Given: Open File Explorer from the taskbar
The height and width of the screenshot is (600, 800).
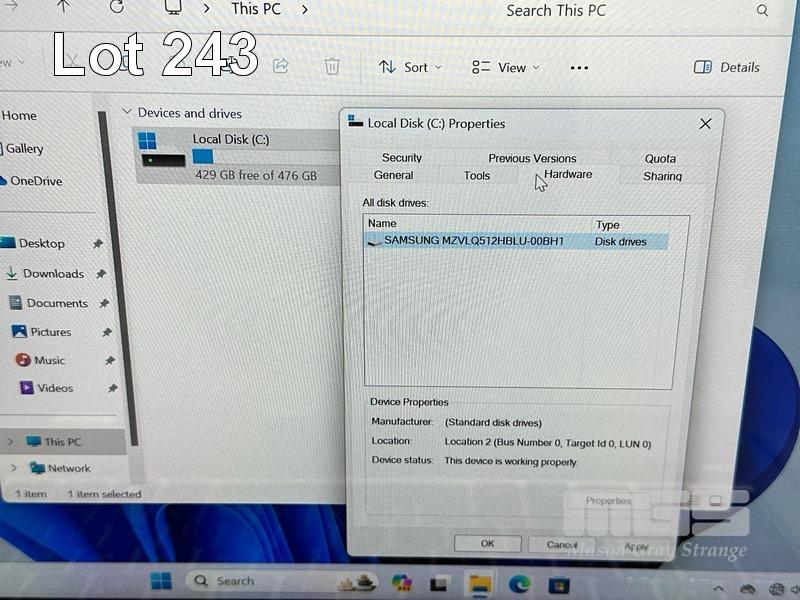Looking at the screenshot, I should (x=481, y=582).
